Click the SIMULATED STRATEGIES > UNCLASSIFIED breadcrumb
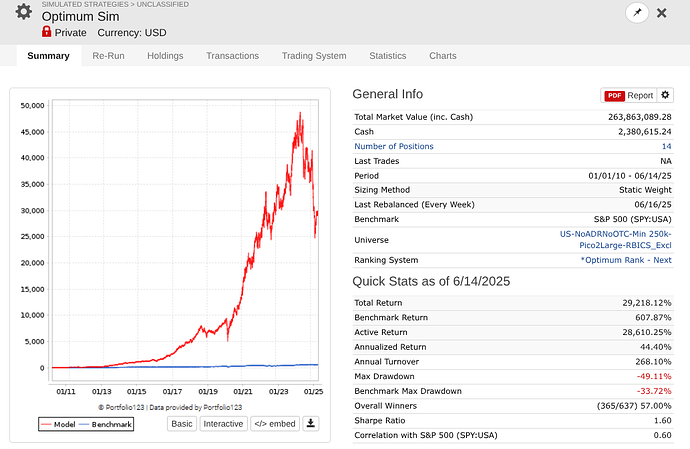 pos(115,4)
